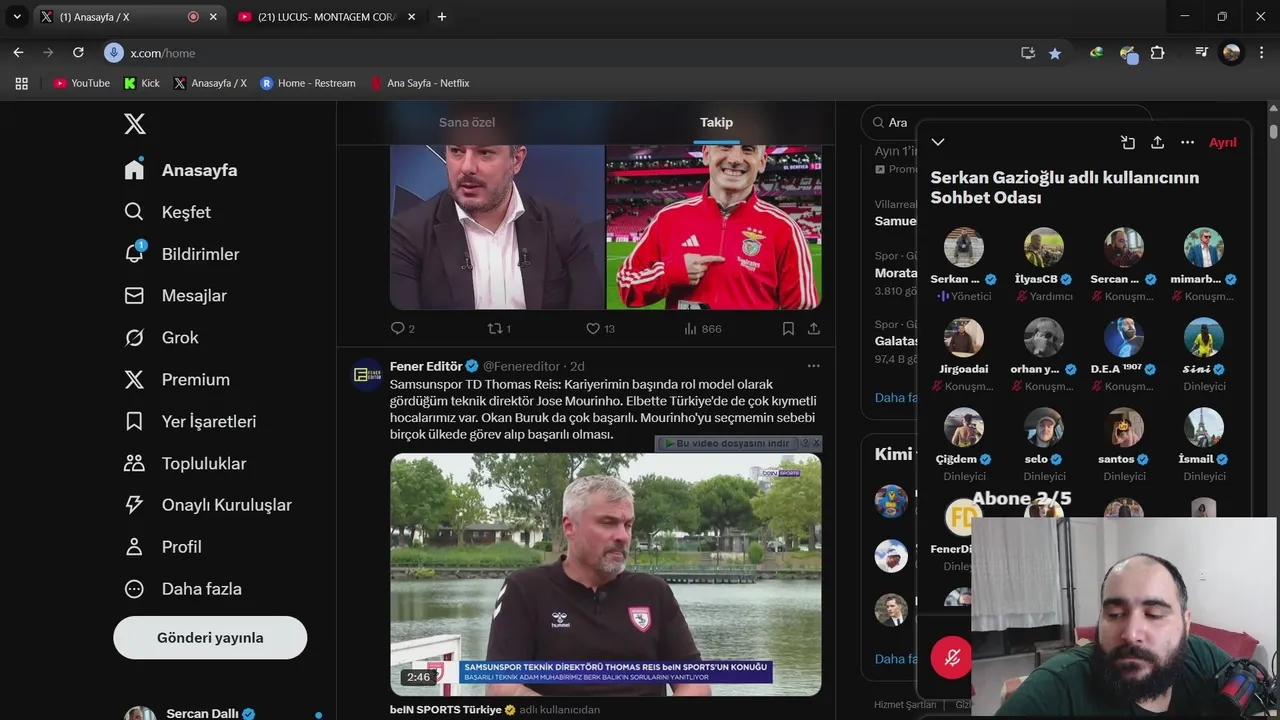Open Anasayfa home in sidebar

(x=181, y=170)
